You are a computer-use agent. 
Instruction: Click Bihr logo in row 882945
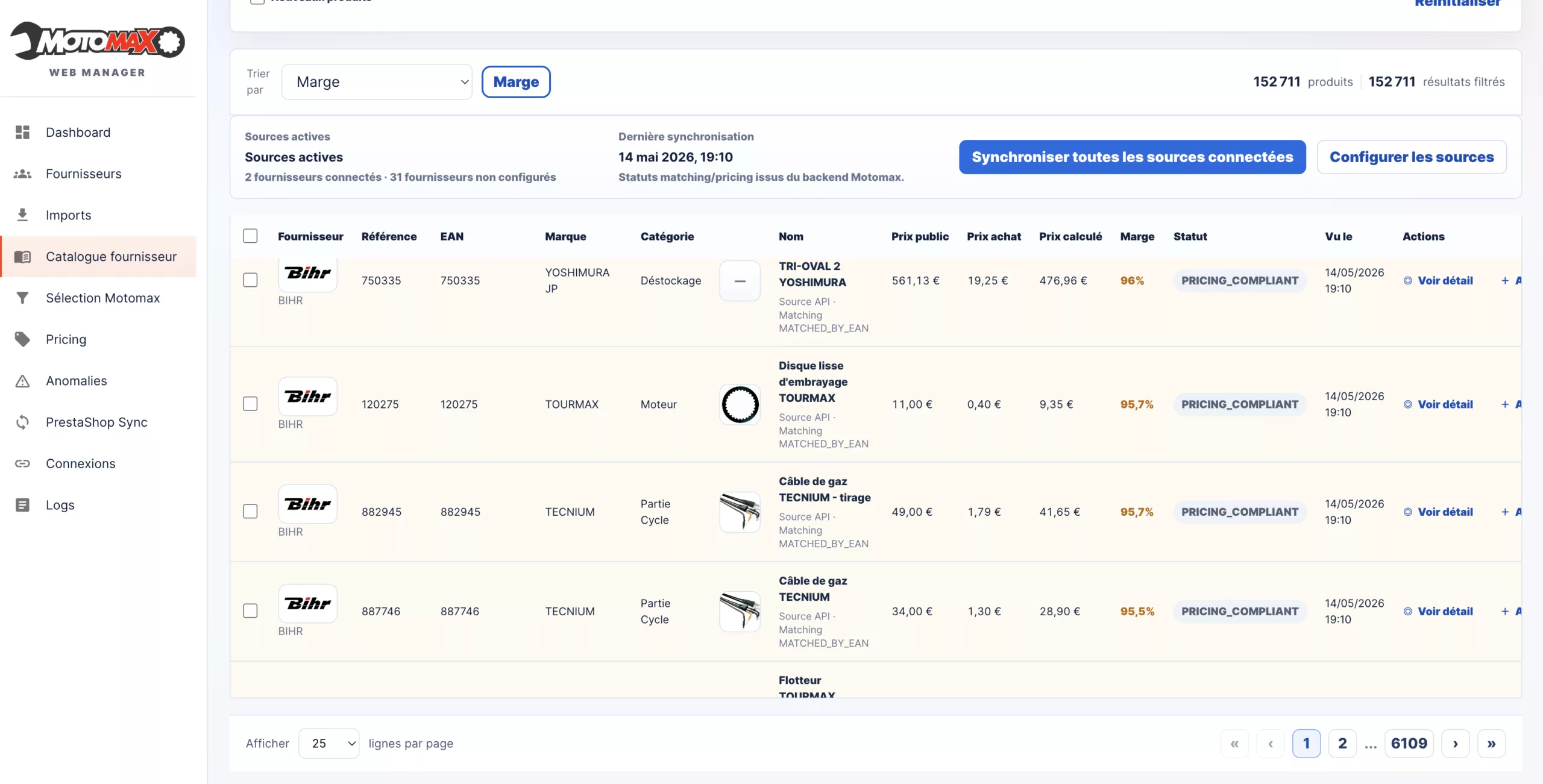point(307,504)
